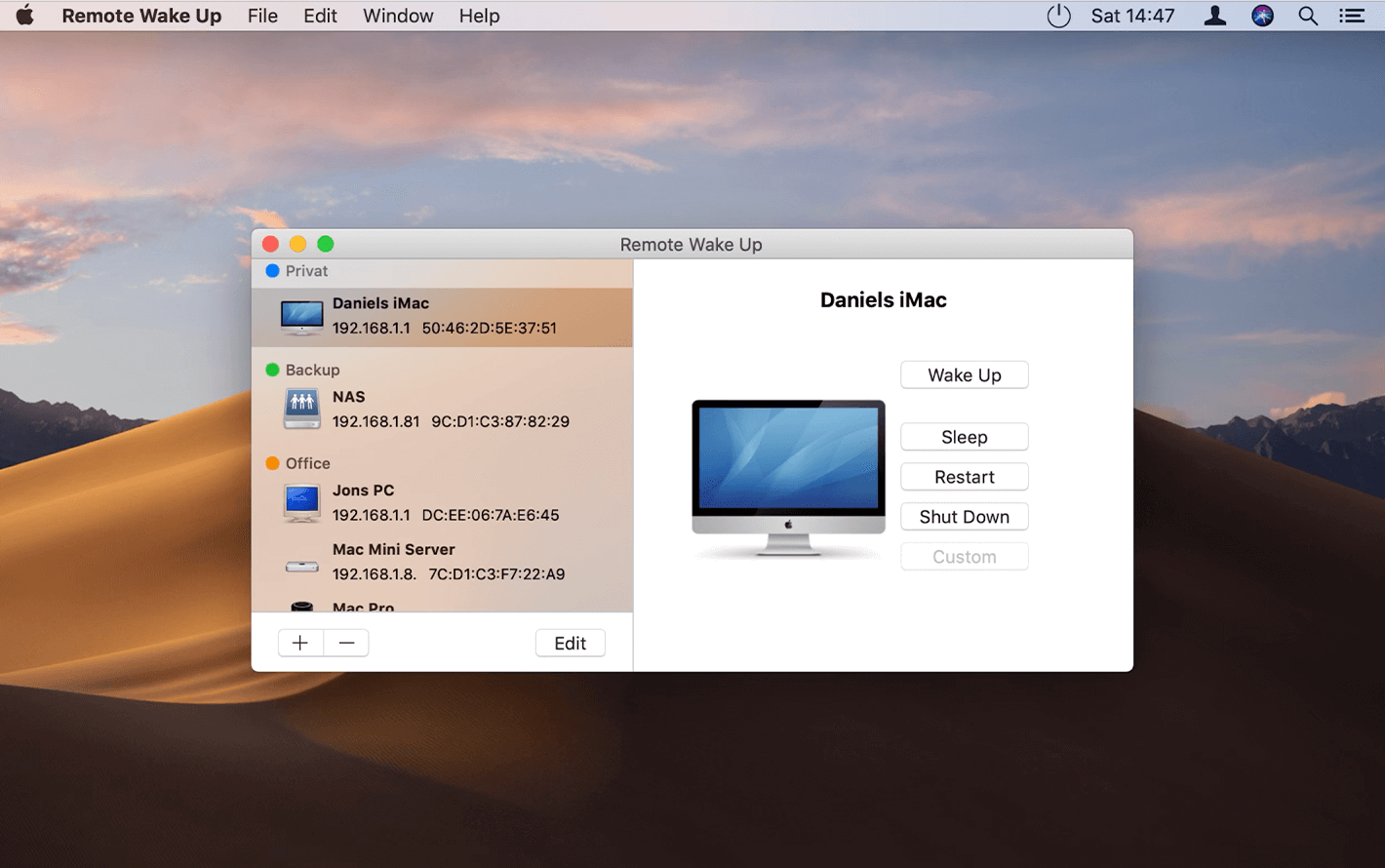Select the Backup group header
Screen dimensions: 1385x868
coord(312,370)
